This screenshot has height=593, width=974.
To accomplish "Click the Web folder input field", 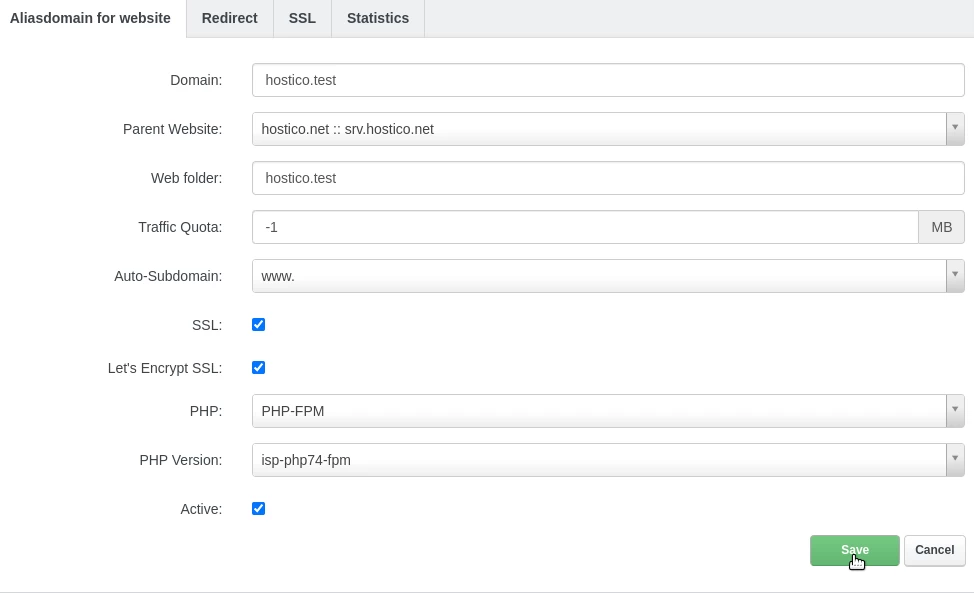I will [x=607, y=178].
